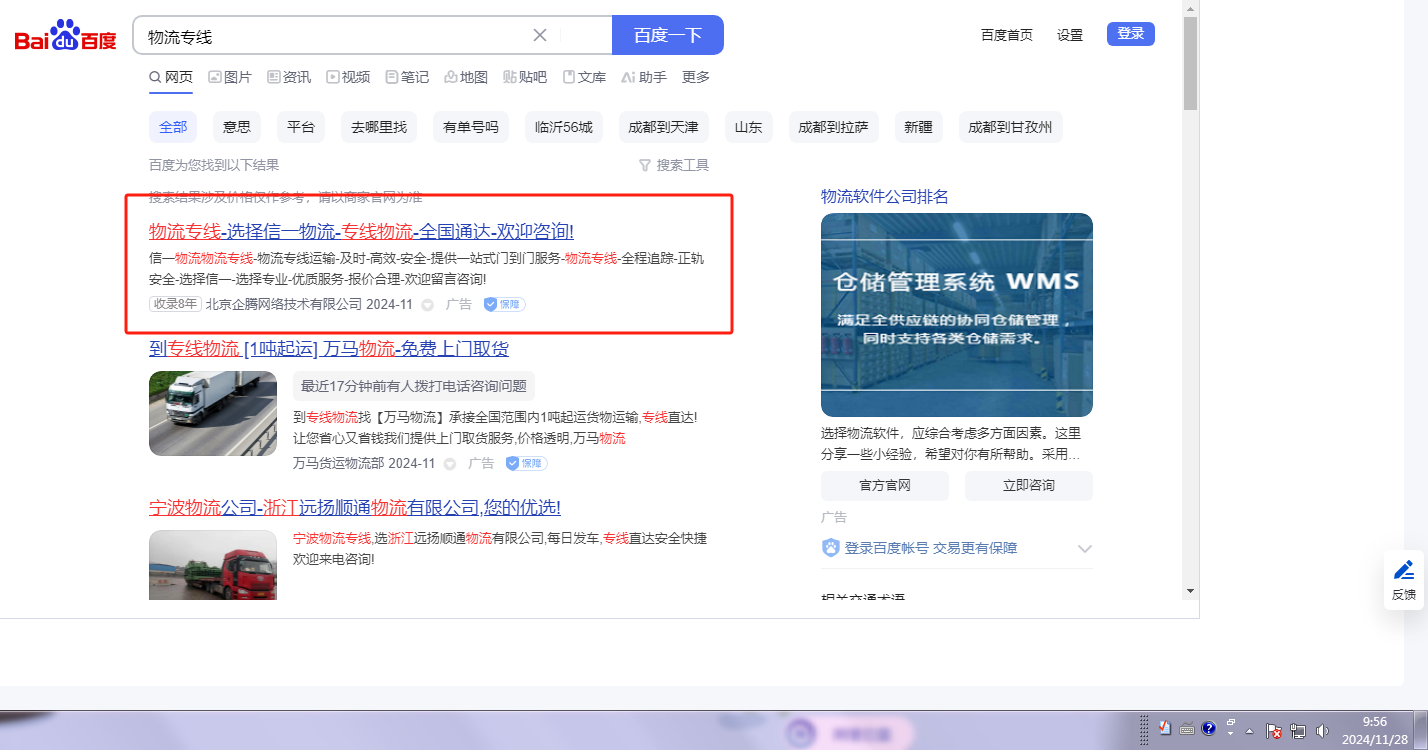
Task: Expand the dropdown next to 万马货运物流部 2024-11
Action: [449, 463]
